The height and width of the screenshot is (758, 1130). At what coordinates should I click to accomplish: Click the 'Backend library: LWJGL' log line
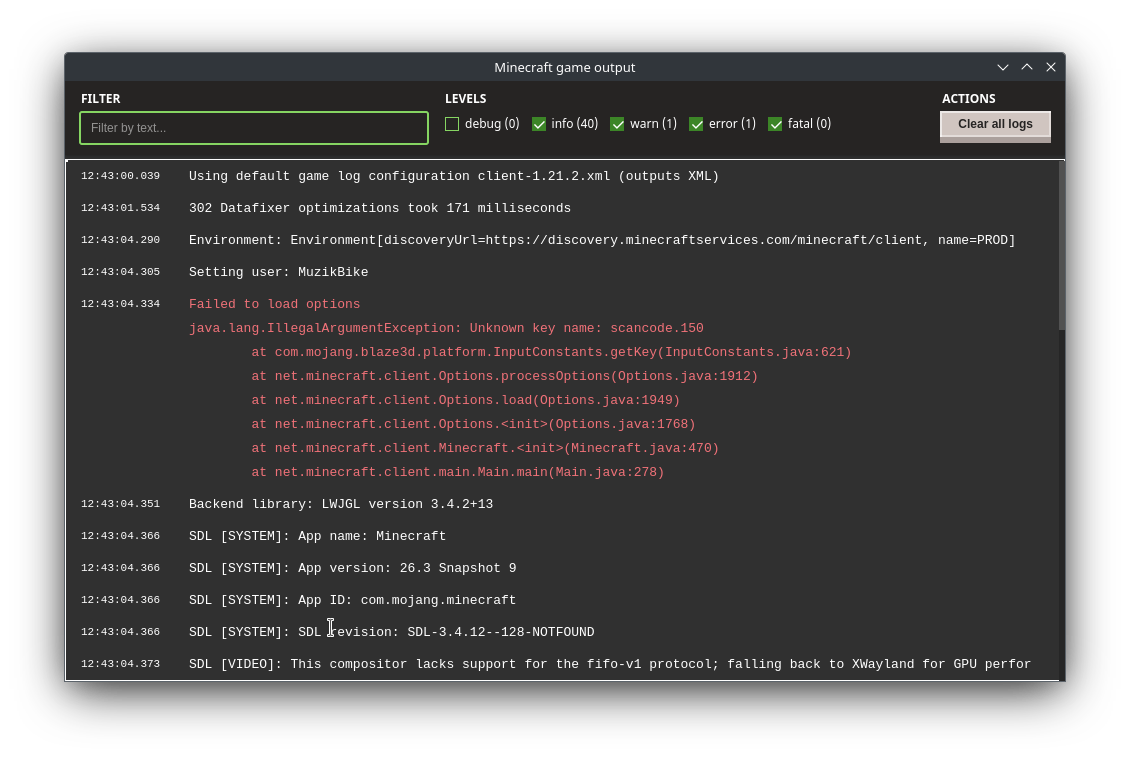[x=341, y=504]
